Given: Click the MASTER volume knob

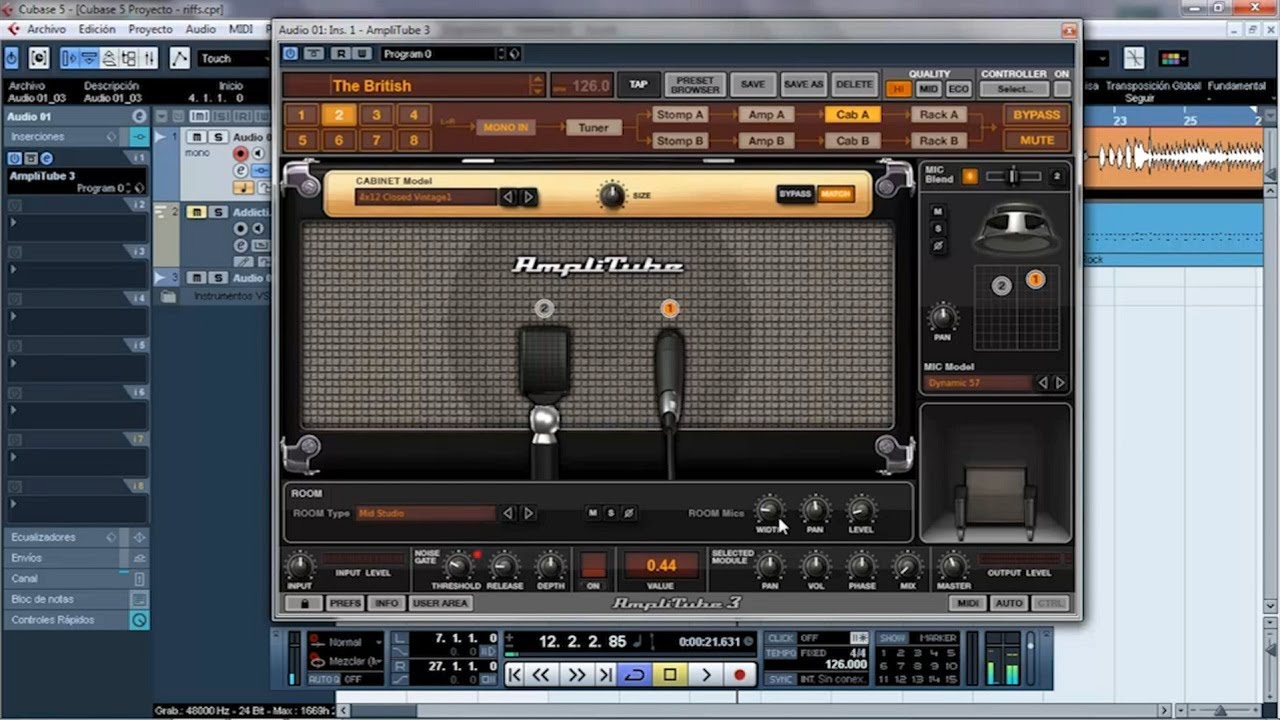Looking at the screenshot, I should (953, 566).
